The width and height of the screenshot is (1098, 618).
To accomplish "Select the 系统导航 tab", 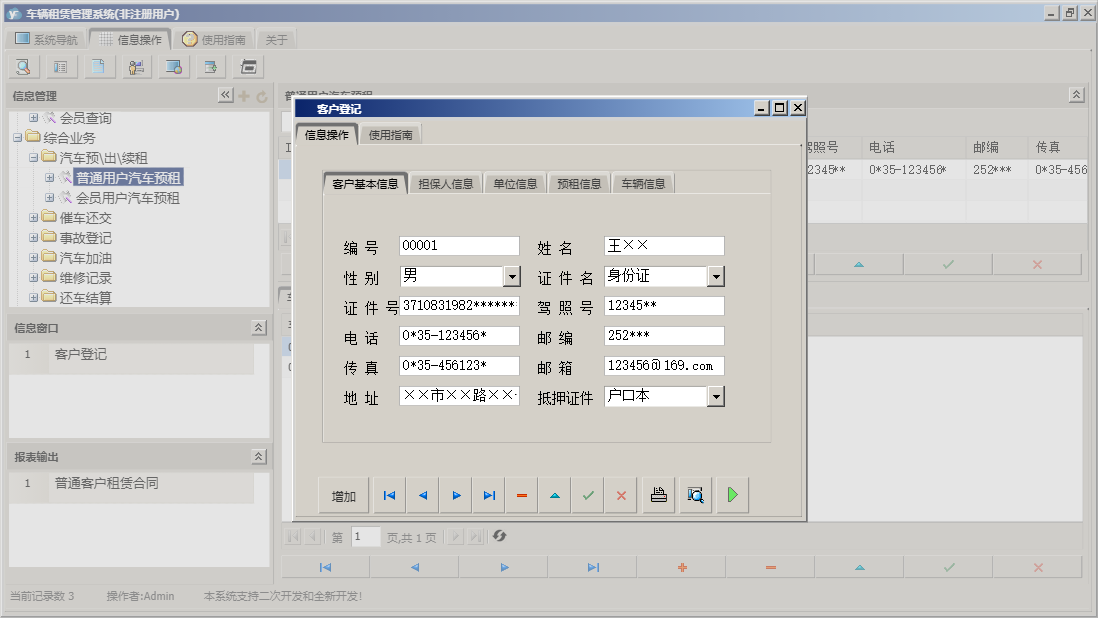I will click(x=43, y=38).
